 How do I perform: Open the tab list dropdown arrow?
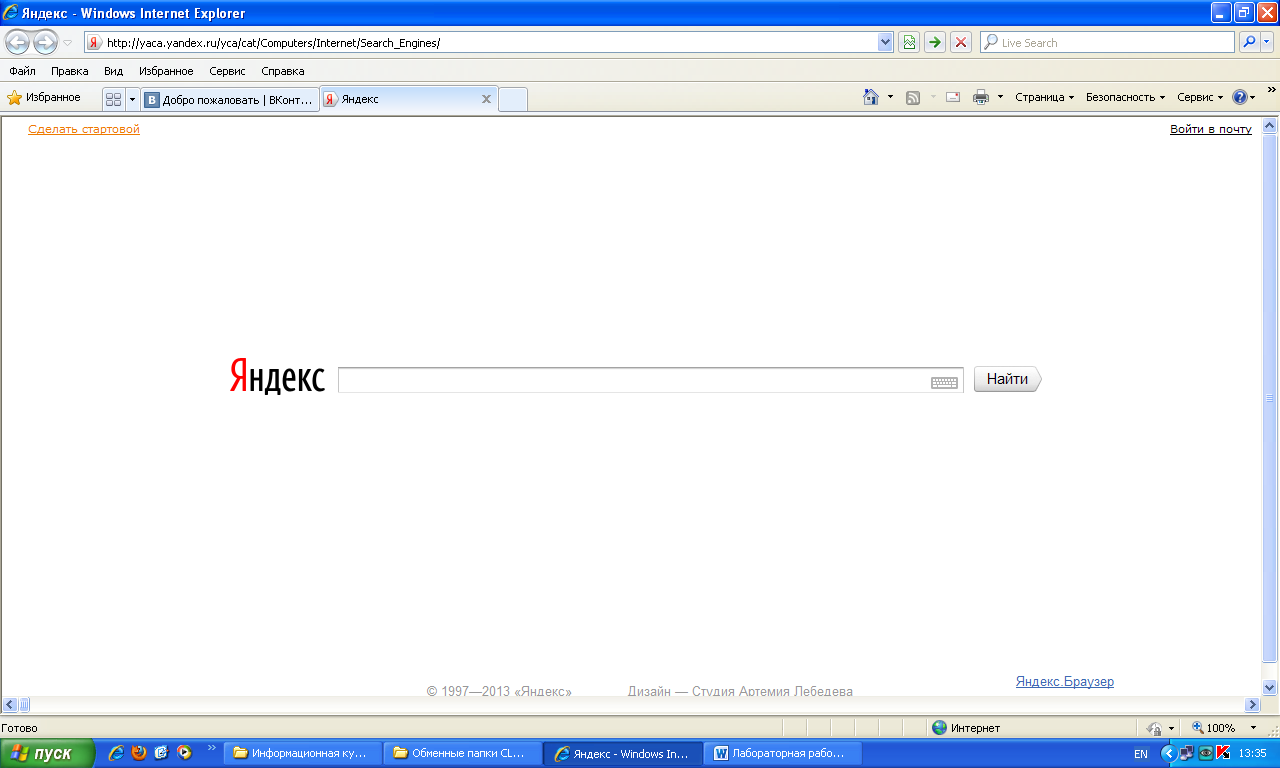pyautogui.click(x=132, y=99)
